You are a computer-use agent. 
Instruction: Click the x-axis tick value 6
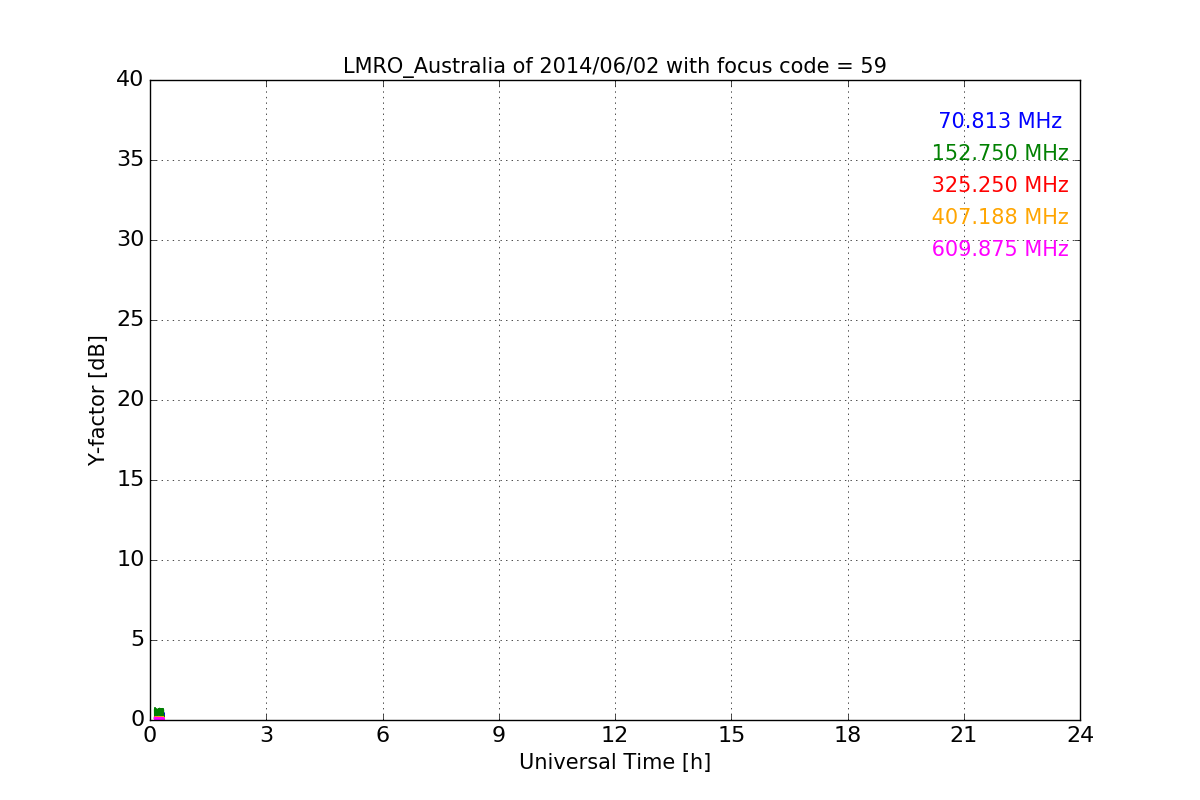click(x=382, y=735)
